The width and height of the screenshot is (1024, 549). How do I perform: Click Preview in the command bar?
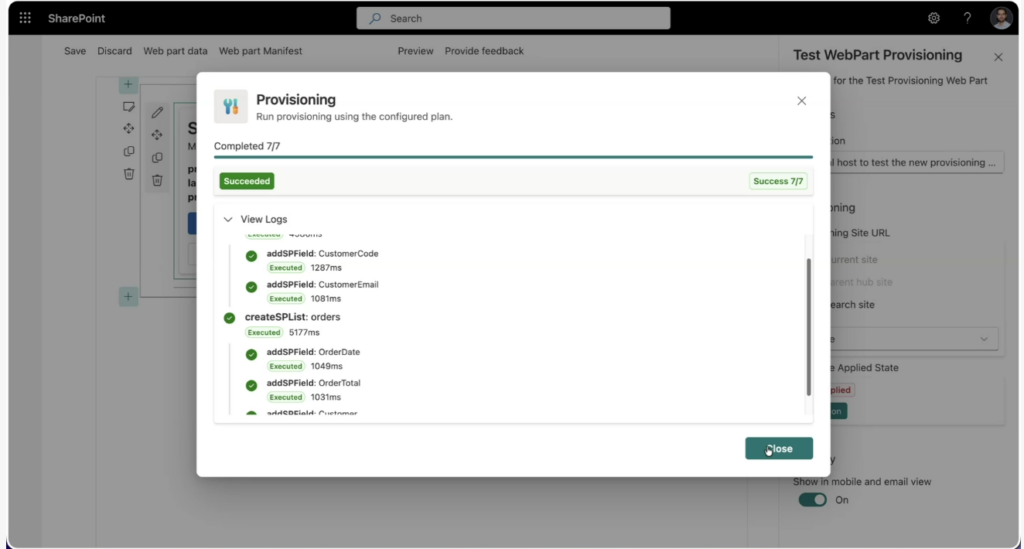(415, 51)
